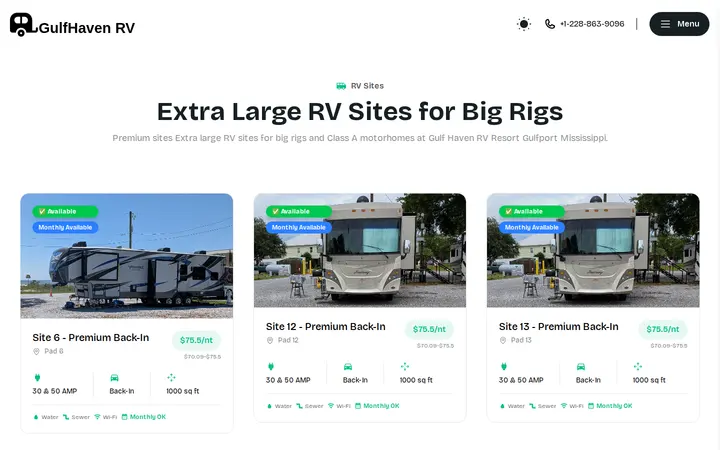Open Site 13 - Premium Back-In title

tap(559, 326)
